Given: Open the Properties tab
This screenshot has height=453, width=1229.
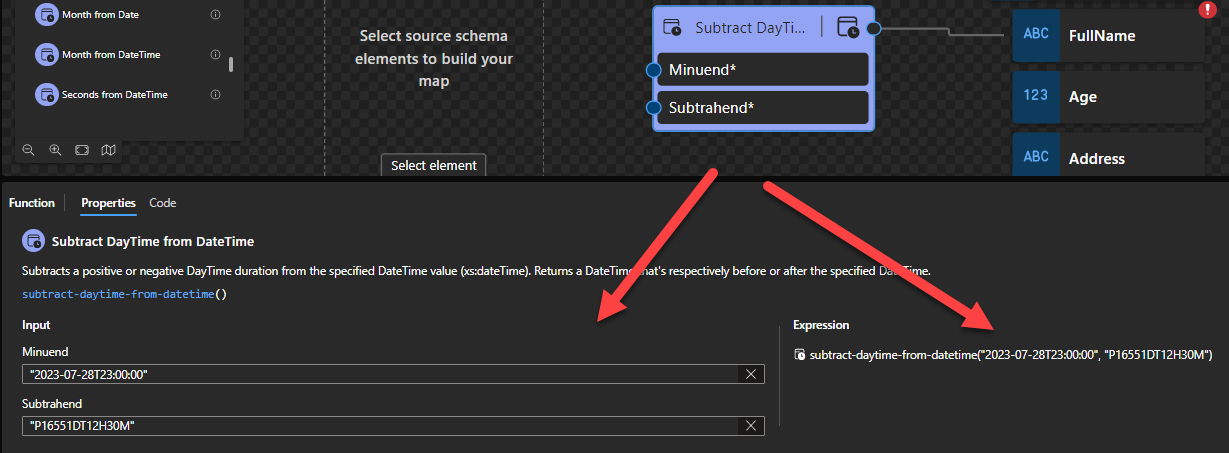Looking at the screenshot, I should pos(108,203).
